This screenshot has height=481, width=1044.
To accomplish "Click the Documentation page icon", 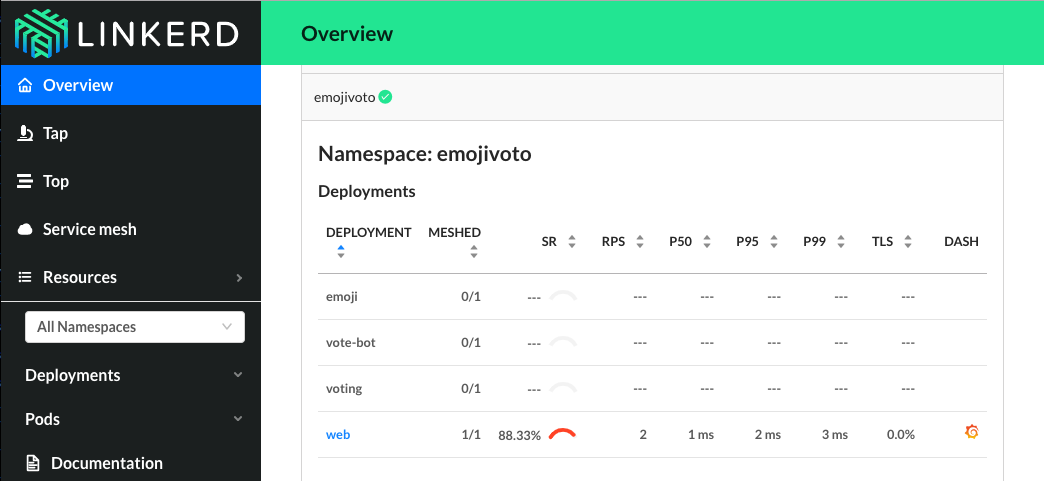I will (x=33, y=463).
